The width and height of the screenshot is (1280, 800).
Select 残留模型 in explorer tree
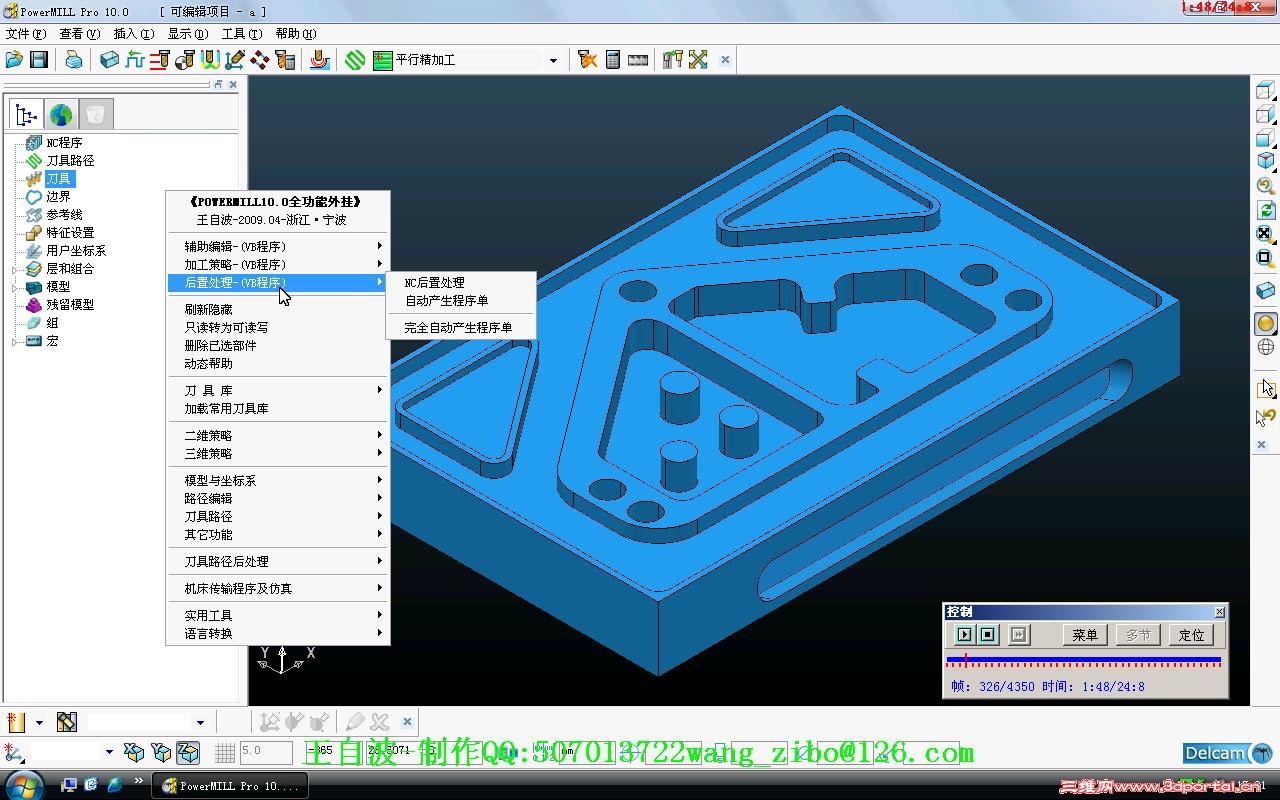coord(70,305)
